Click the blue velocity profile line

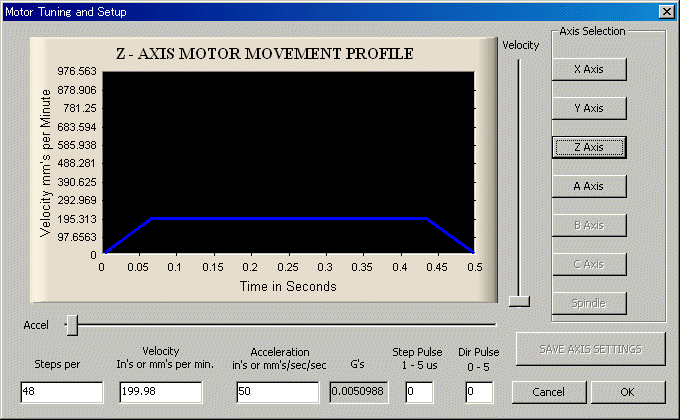click(288, 219)
